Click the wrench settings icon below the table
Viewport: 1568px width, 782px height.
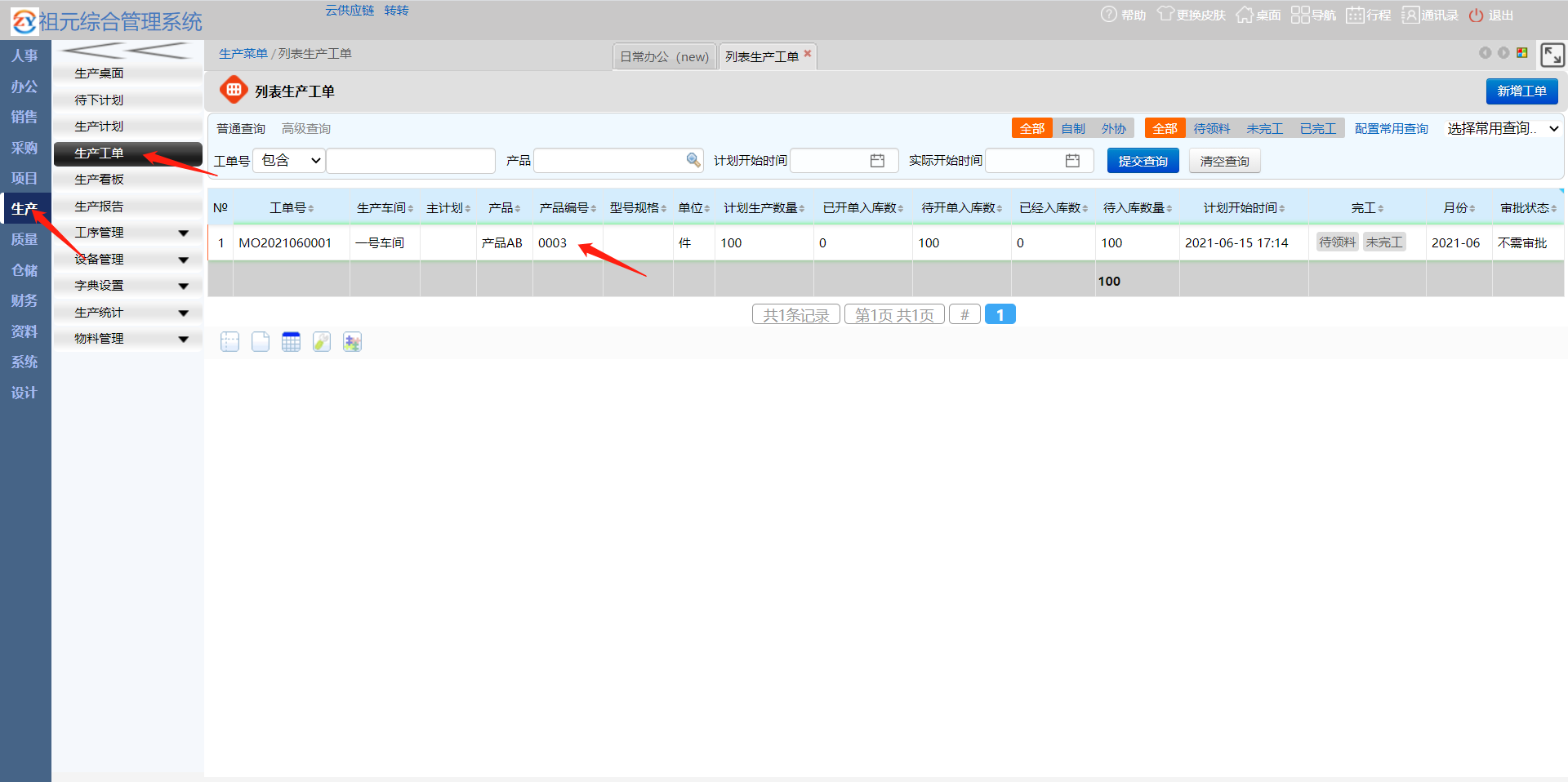pos(322,342)
